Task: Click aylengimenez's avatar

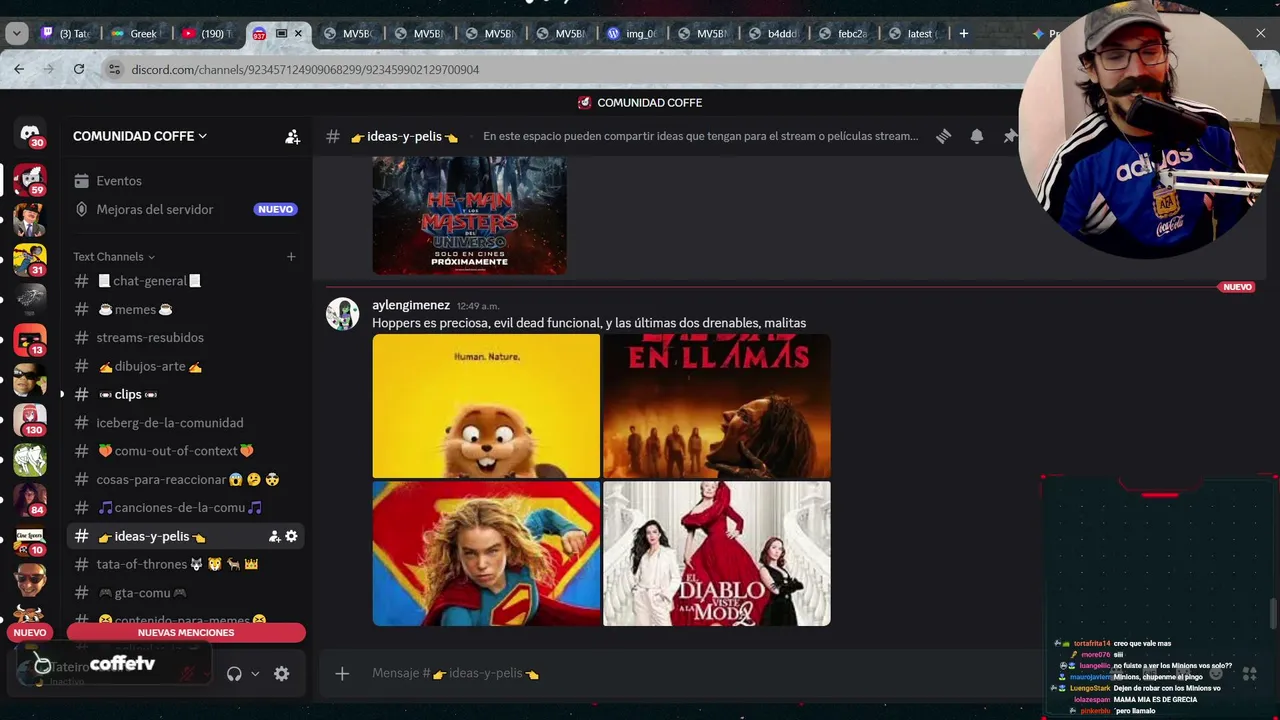Action: (x=342, y=314)
